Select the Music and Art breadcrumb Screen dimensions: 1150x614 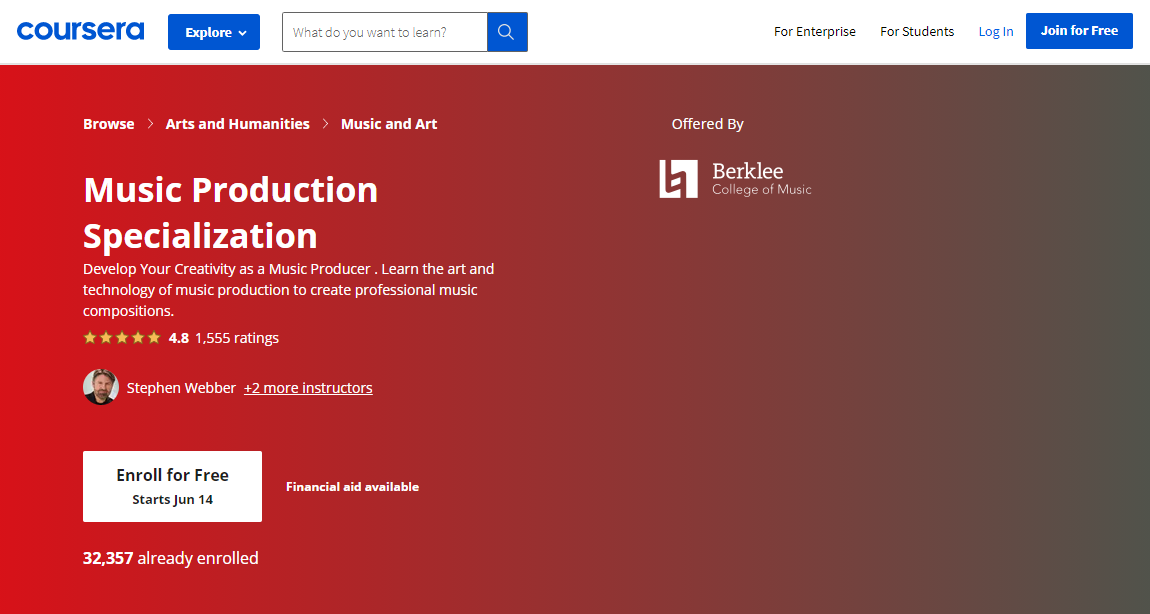tap(388, 124)
